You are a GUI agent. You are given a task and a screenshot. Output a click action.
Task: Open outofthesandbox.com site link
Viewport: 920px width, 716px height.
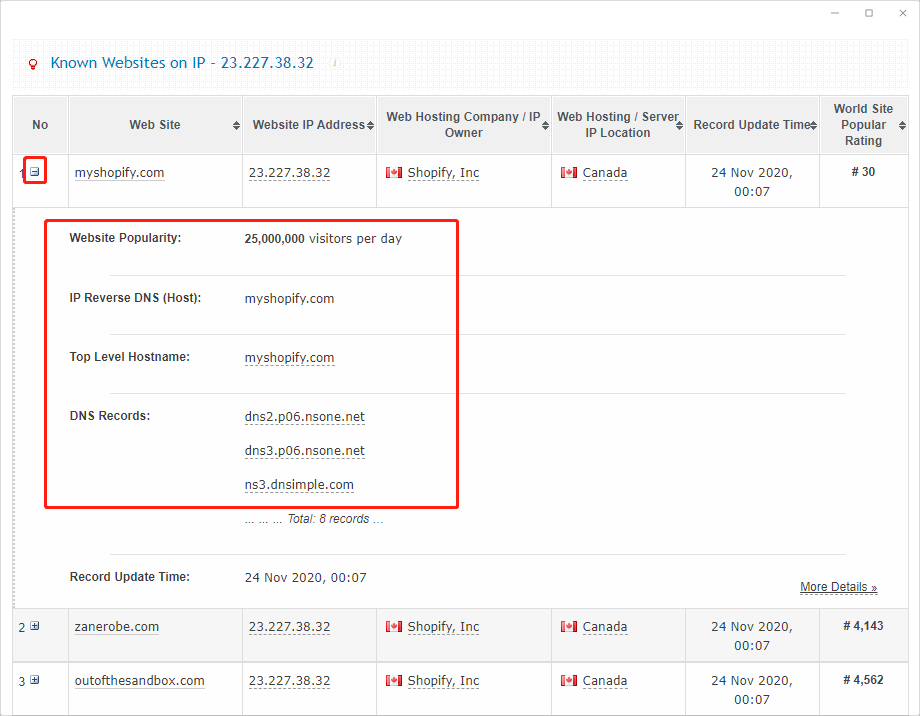pyautogui.click(x=139, y=681)
